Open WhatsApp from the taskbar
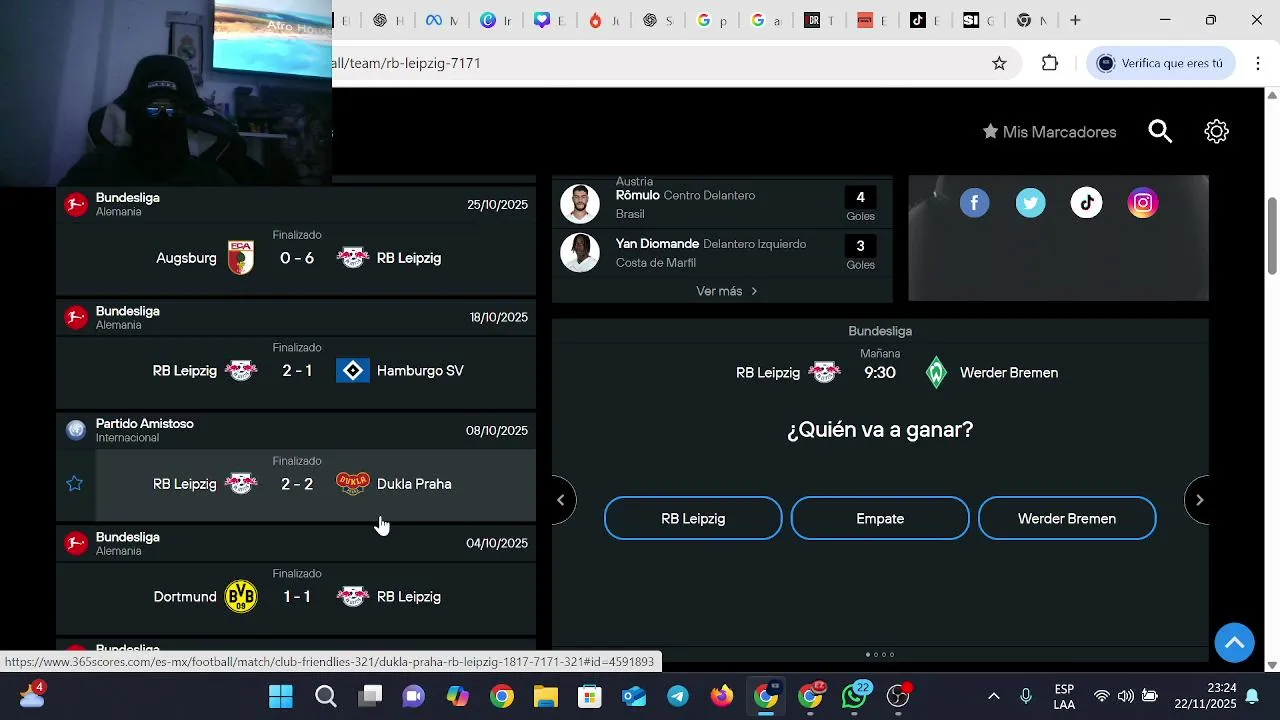This screenshot has height=720, width=1280. pyautogui.click(x=854, y=696)
